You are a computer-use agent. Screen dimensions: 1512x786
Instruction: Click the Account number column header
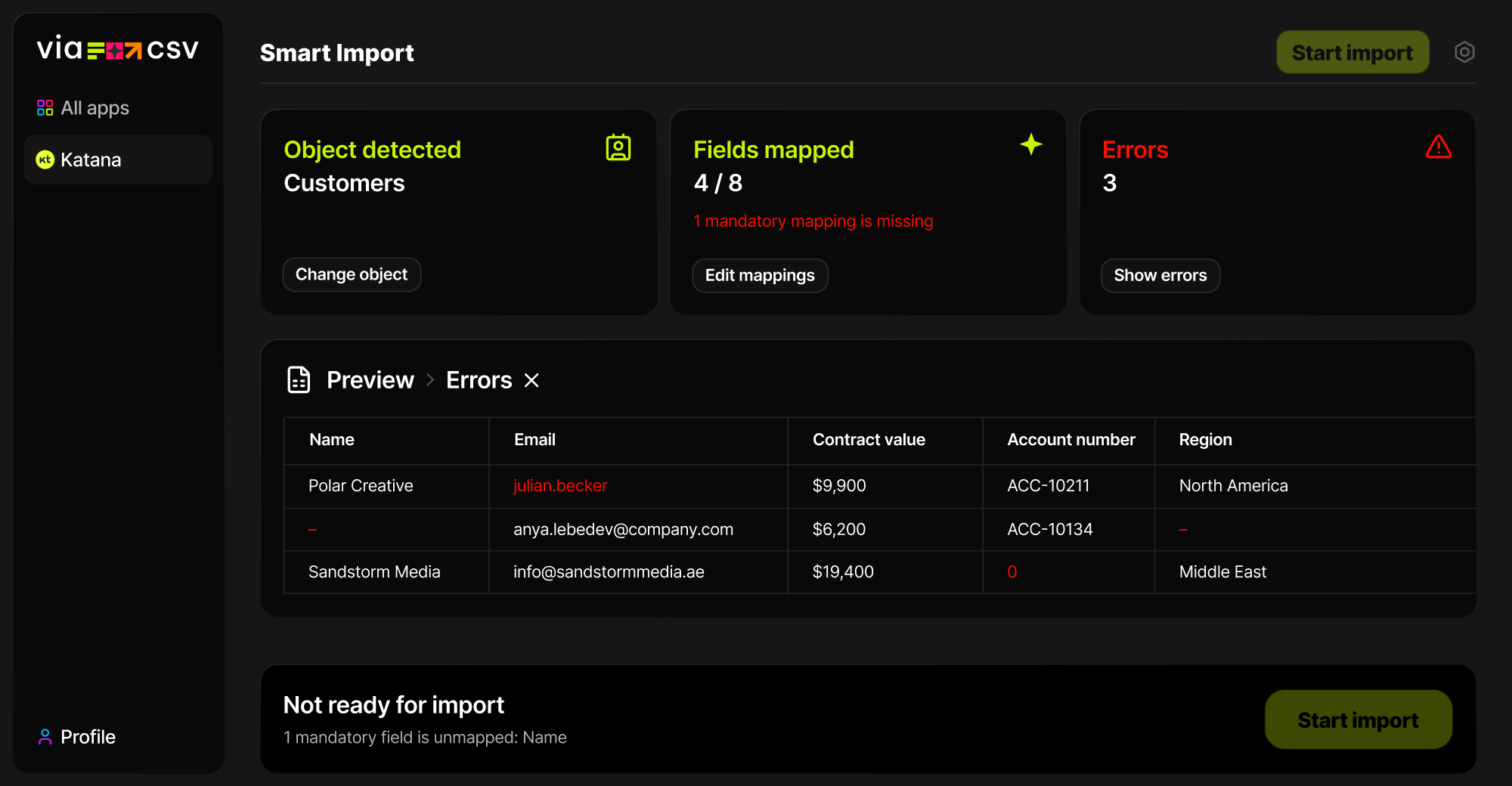click(x=1071, y=440)
